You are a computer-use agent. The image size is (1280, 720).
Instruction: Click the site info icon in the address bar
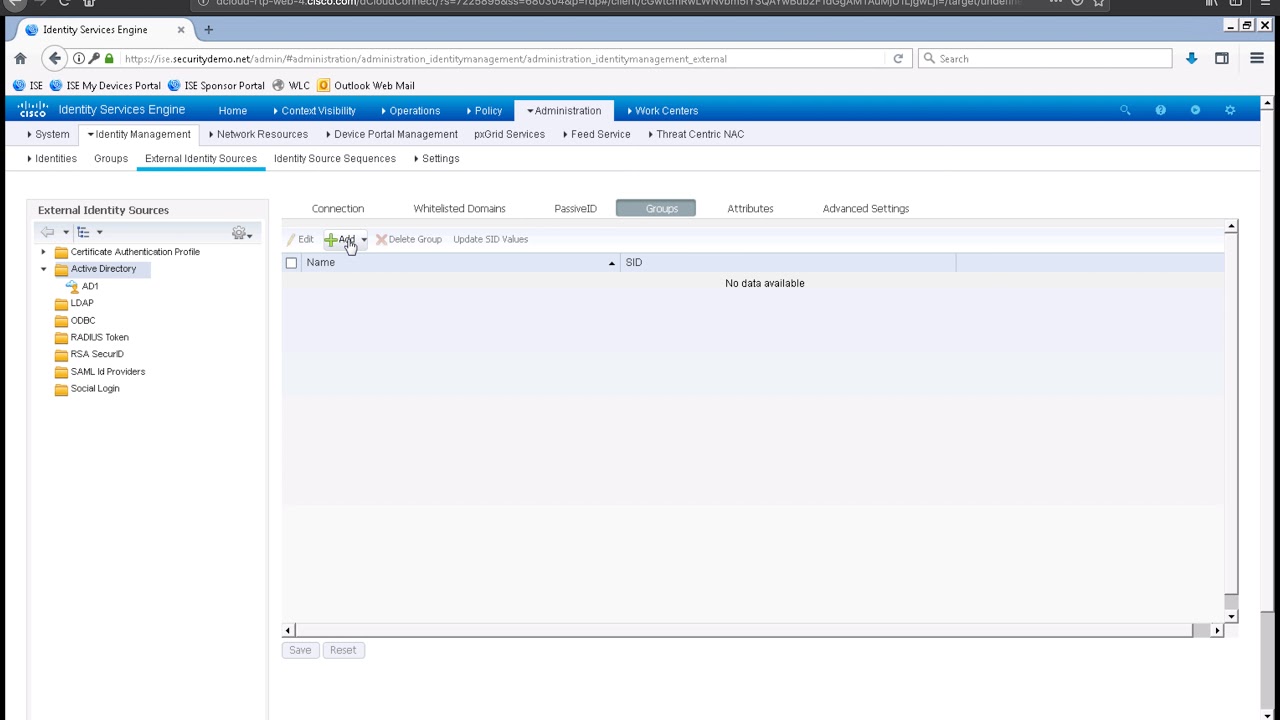point(79,59)
